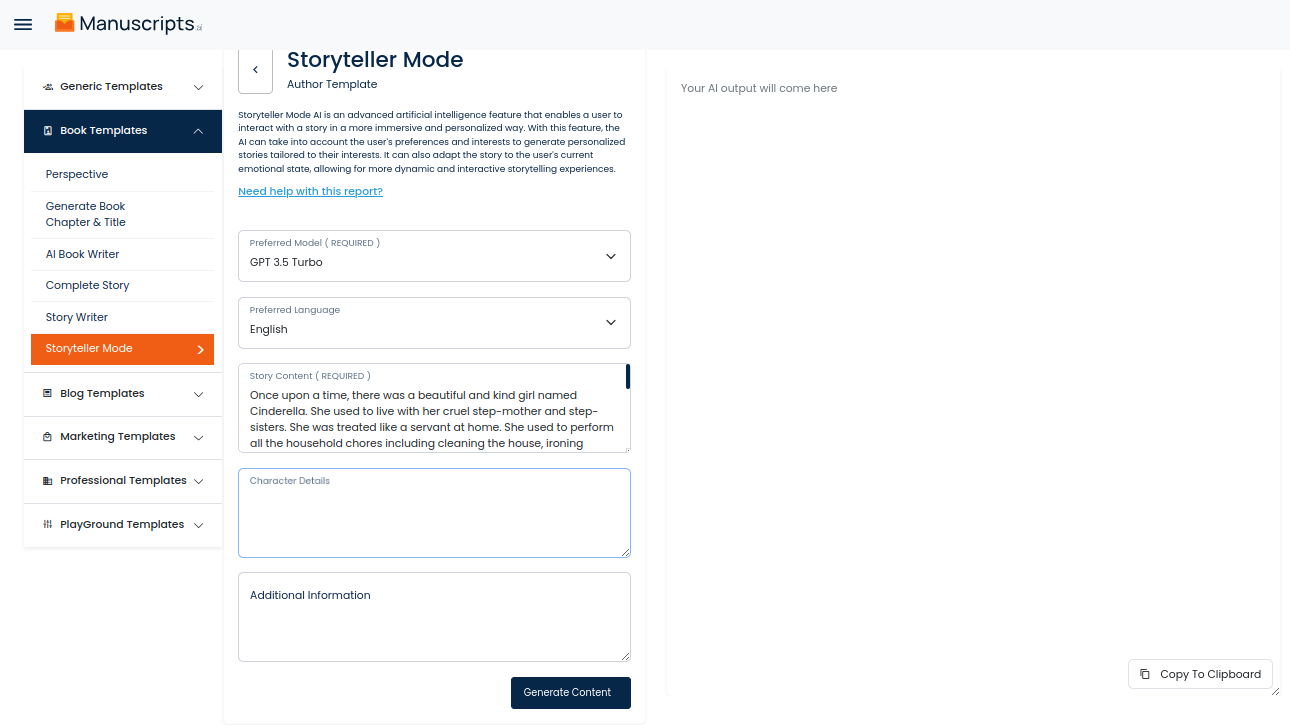Click the Professional Templates section icon
This screenshot has width=1290, height=725.
pos(48,481)
